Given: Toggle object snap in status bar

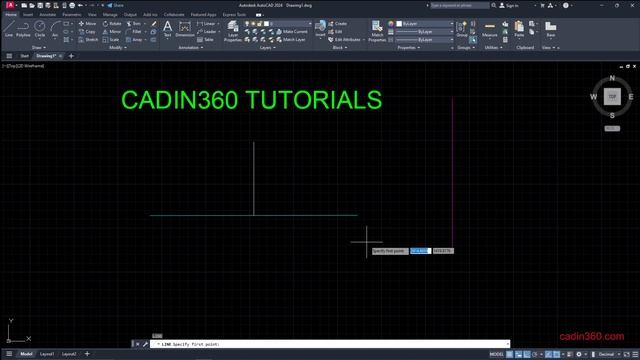Looking at the screenshot, I should point(556,354).
